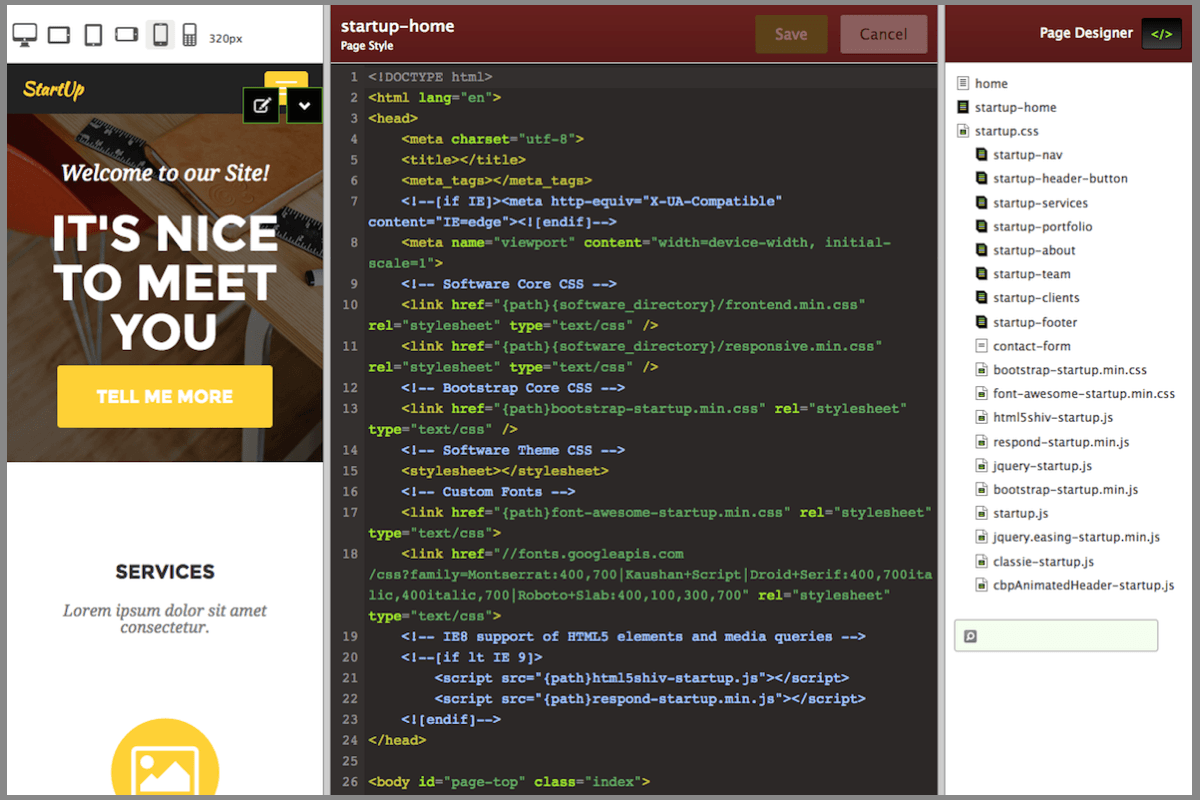The width and height of the screenshot is (1200, 800).
Task: Click the startup-footer snippet icon
Action: click(981, 322)
